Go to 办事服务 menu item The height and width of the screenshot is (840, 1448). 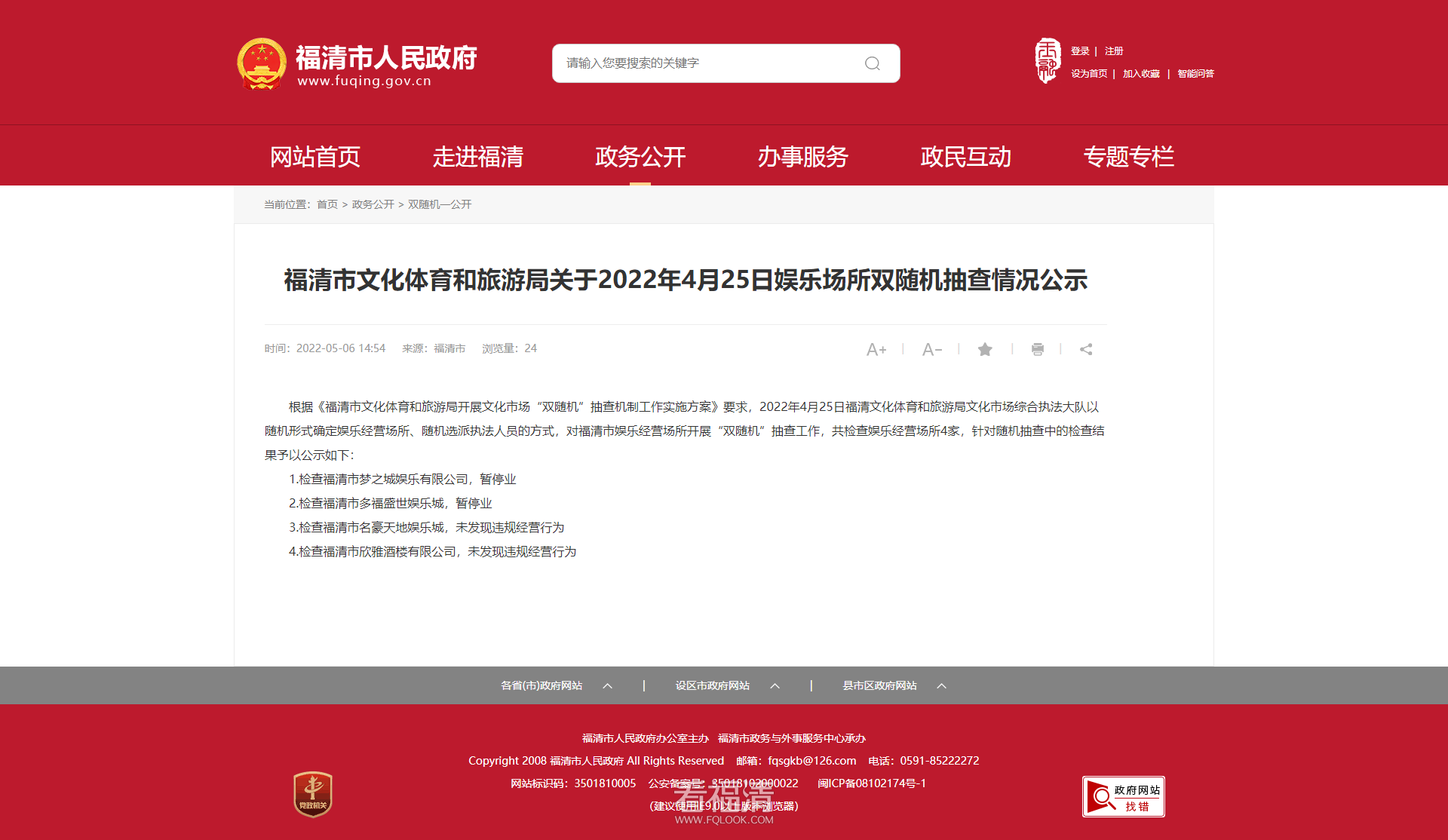pos(802,156)
